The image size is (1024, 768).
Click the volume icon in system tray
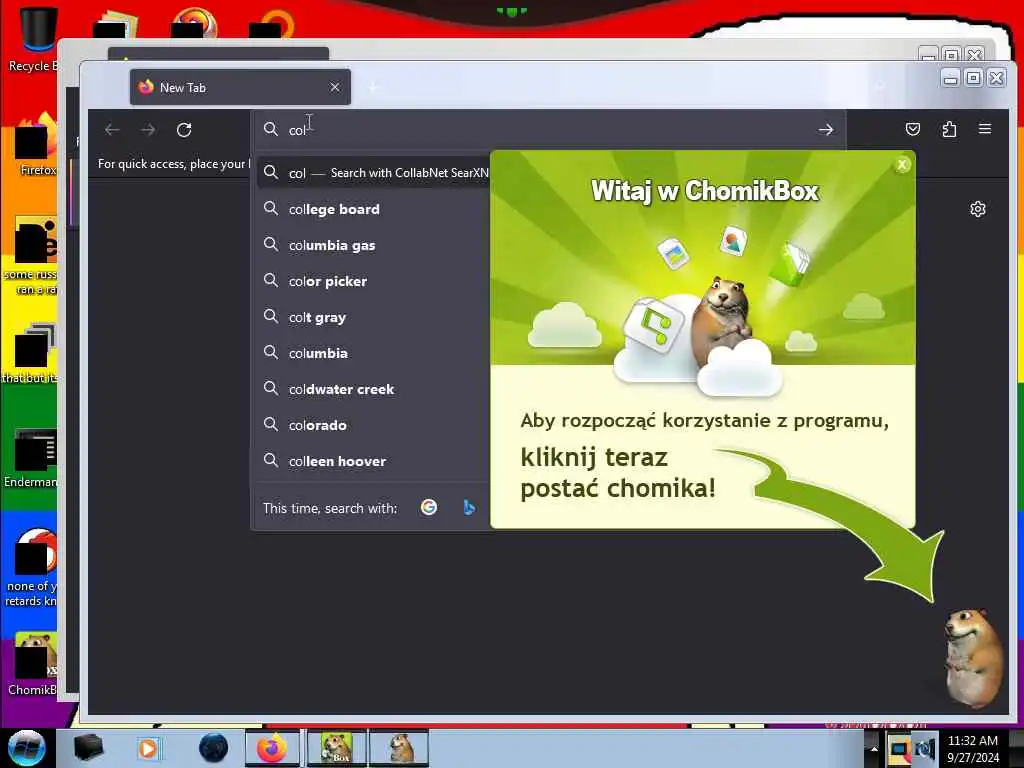[x=925, y=749]
